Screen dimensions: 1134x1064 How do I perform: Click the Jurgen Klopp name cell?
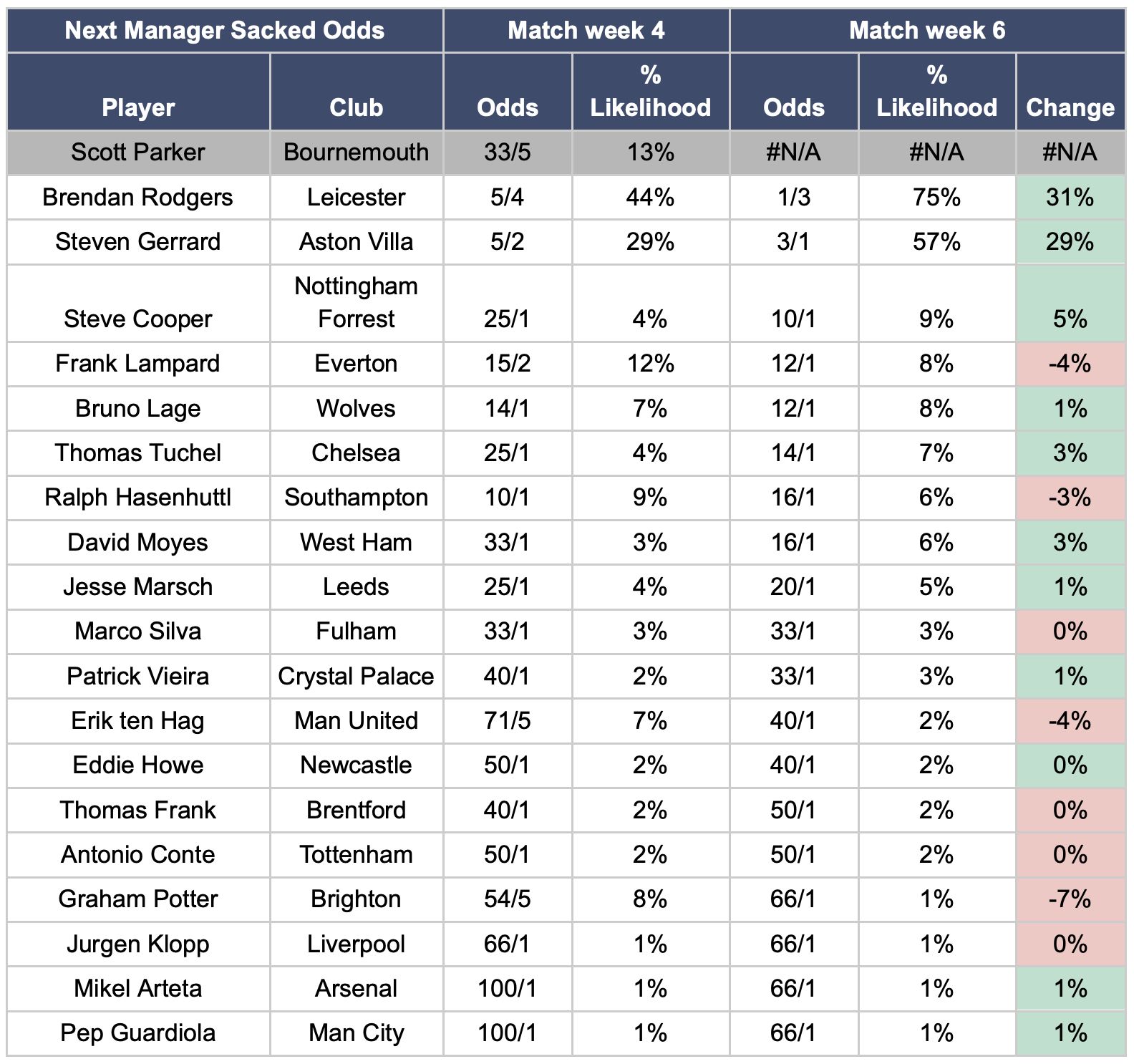click(138, 944)
